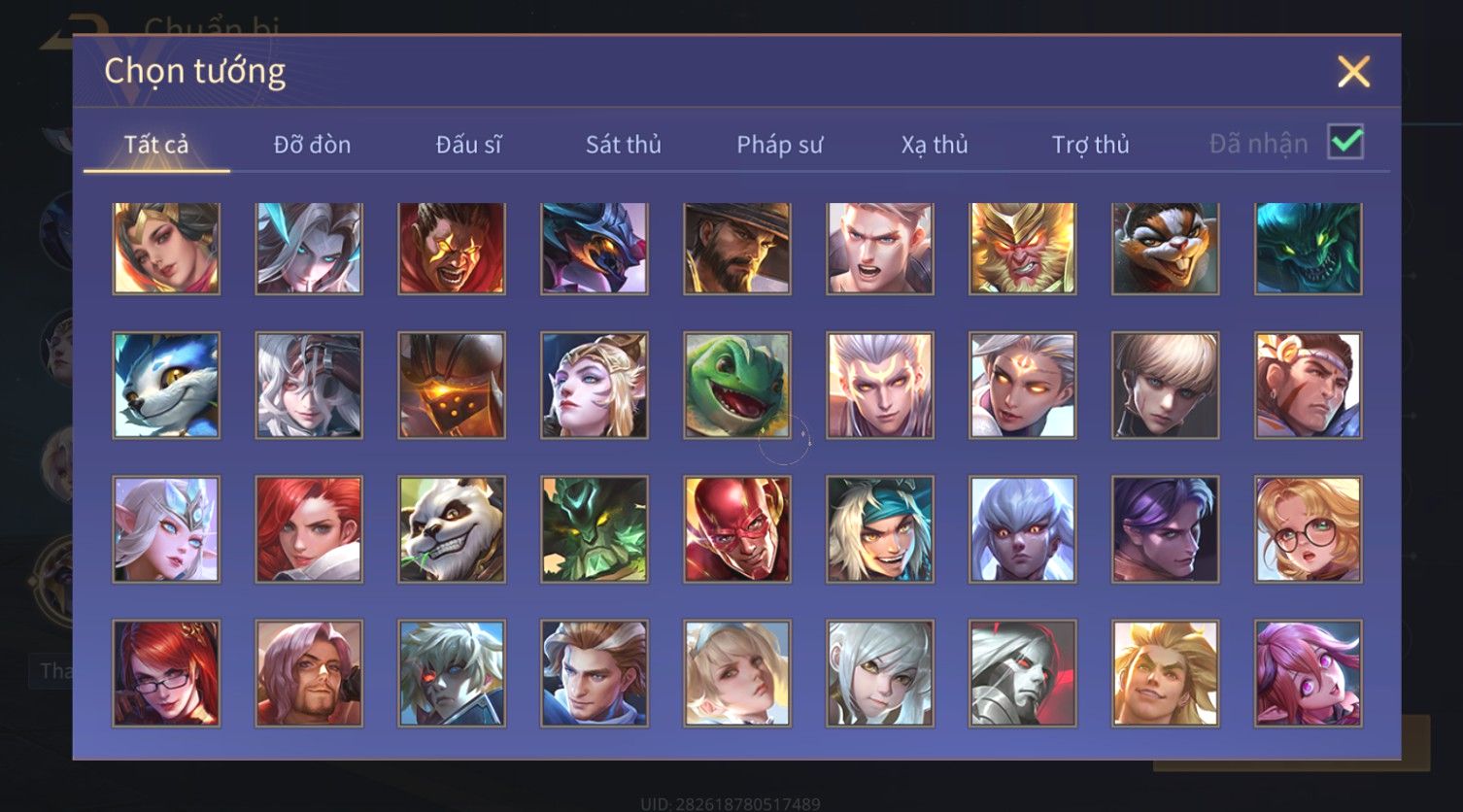
Task: Select the green forest monster hero
Action: (595, 529)
